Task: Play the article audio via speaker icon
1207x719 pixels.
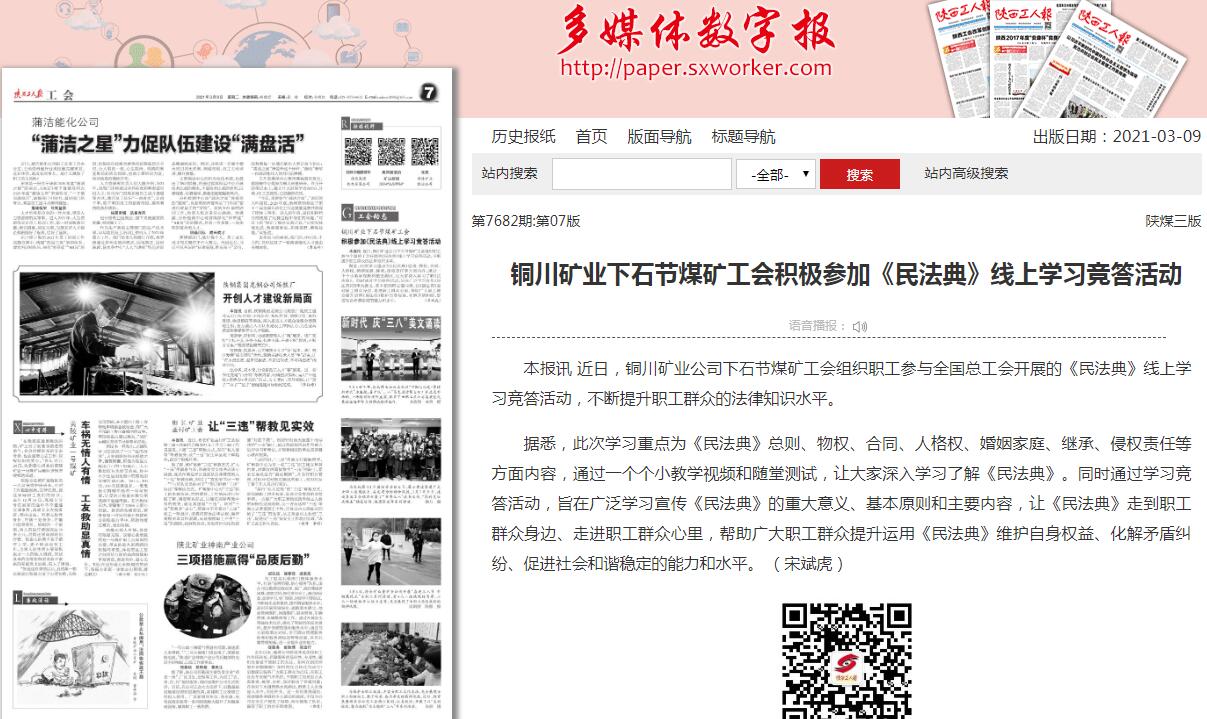Action: (x=860, y=326)
